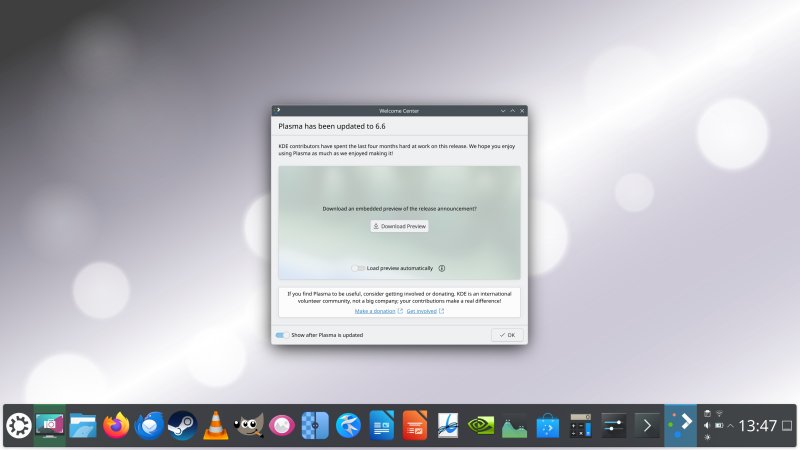Image resolution: width=800 pixels, height=450 pixels.
Task: Open the green mountain graph app icon
Action: [x=514, y=427]
